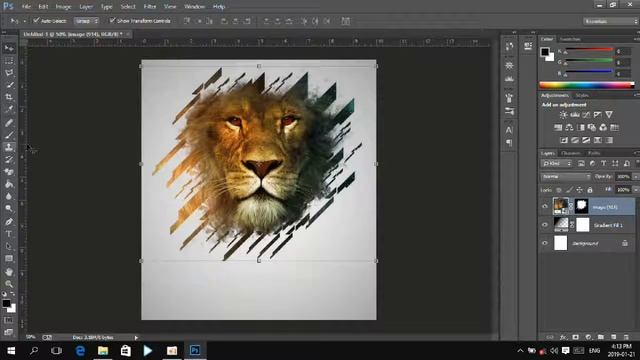Select the Pen tool
Viewport: 640px width, 360px height.
[x=9, y=222]
